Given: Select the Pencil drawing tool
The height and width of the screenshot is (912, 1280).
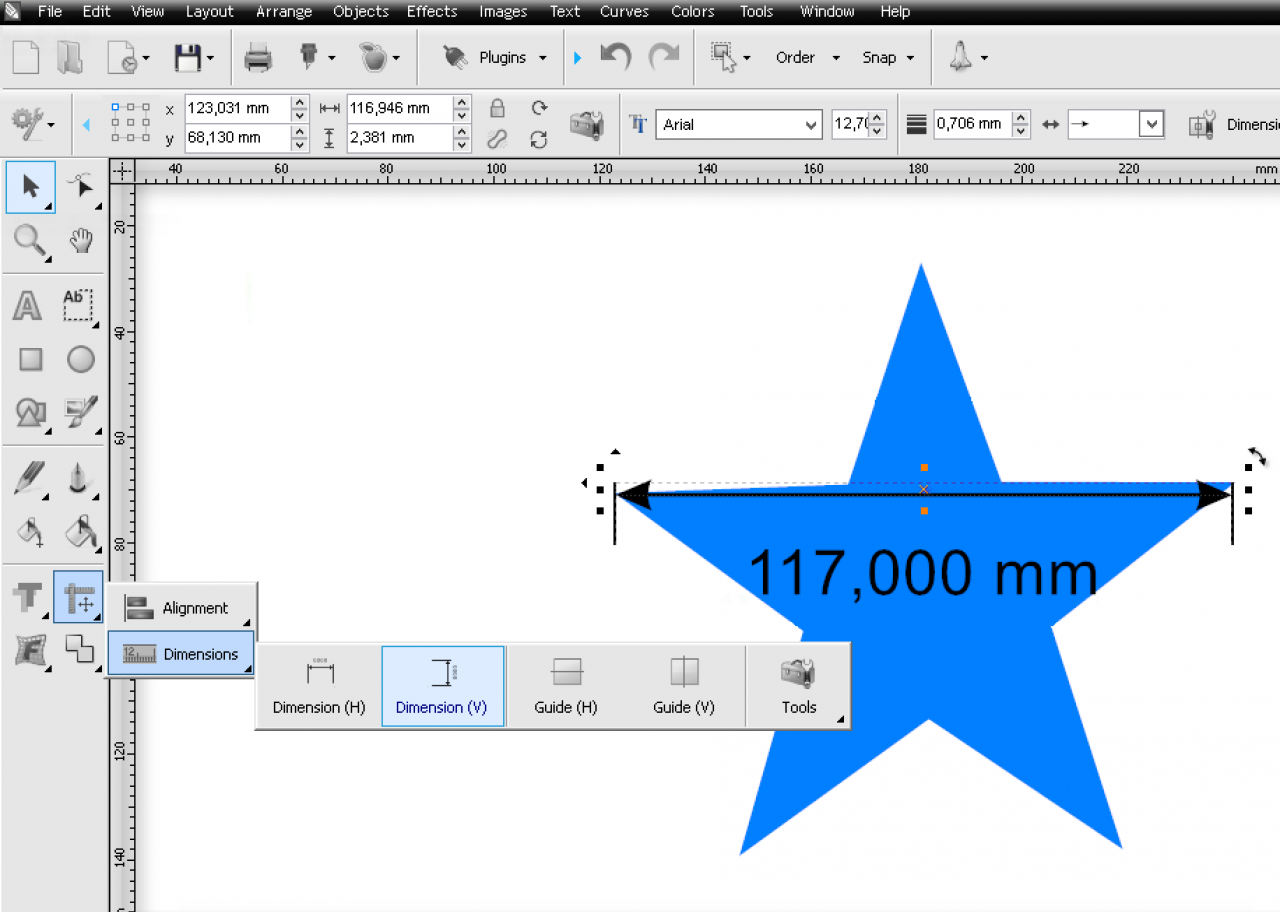Looking at the screenshot, I should (x=29, y=478).
